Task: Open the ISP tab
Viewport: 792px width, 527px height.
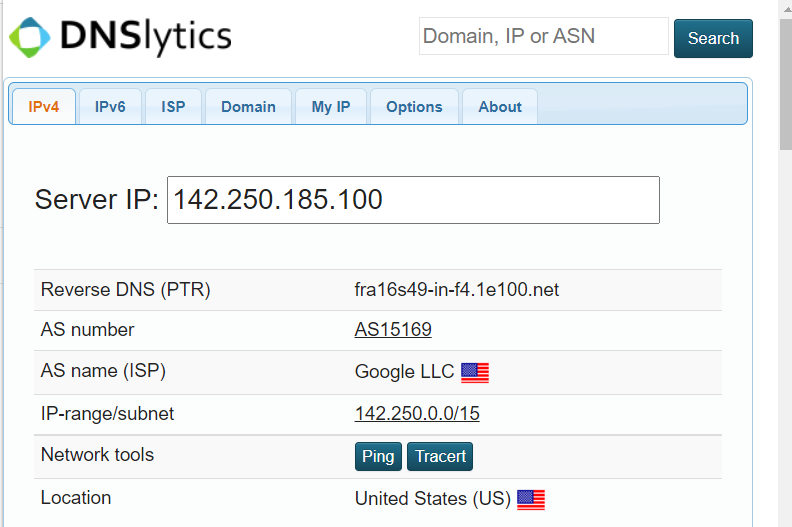Action: pyautogui.click(x=173, y=107)
